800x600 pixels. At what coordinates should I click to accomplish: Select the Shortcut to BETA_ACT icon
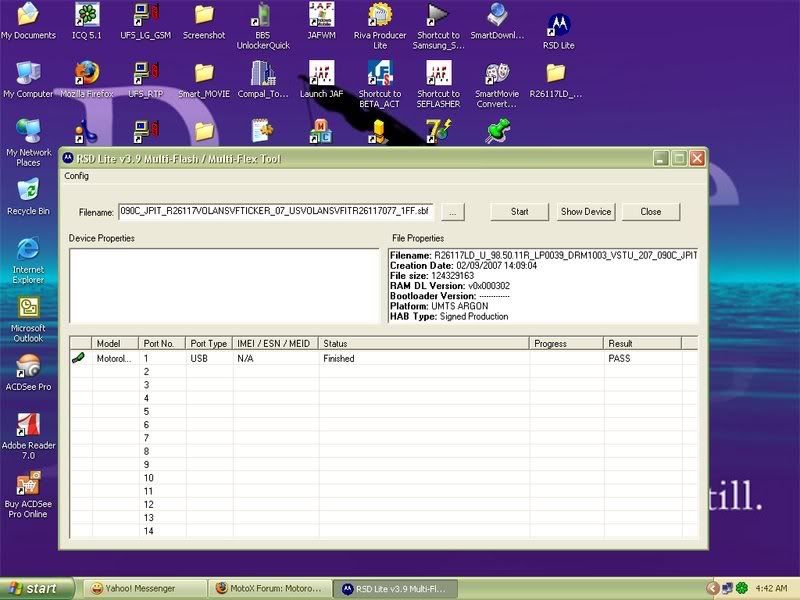click(x=380, y=84)
